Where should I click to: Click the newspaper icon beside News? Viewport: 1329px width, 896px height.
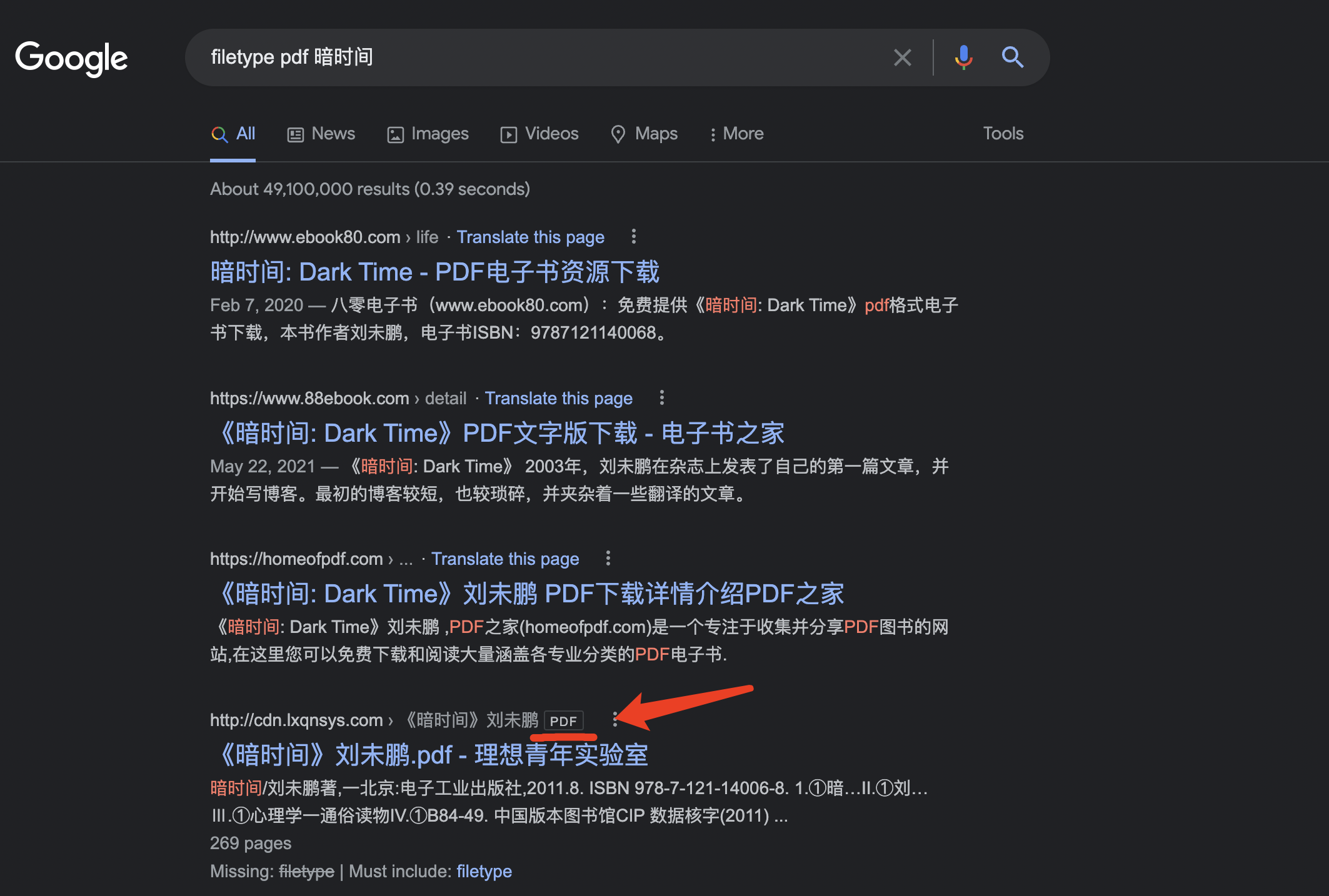[x=295, y=134]
